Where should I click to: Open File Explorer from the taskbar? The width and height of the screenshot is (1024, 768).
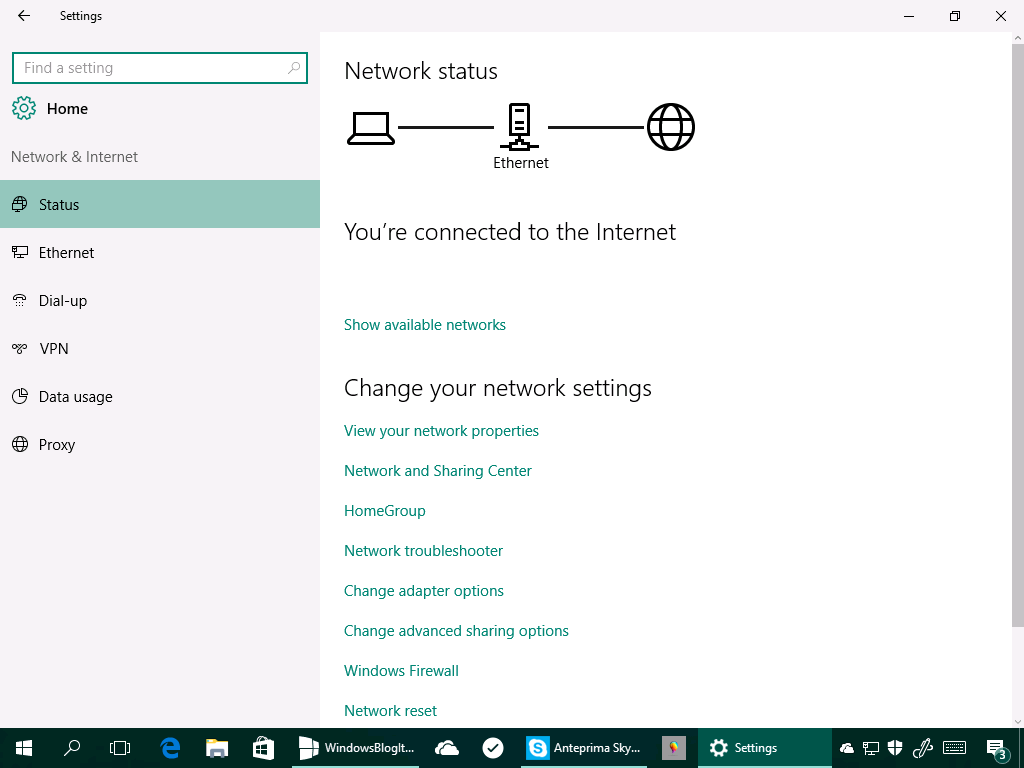point(217,748)
